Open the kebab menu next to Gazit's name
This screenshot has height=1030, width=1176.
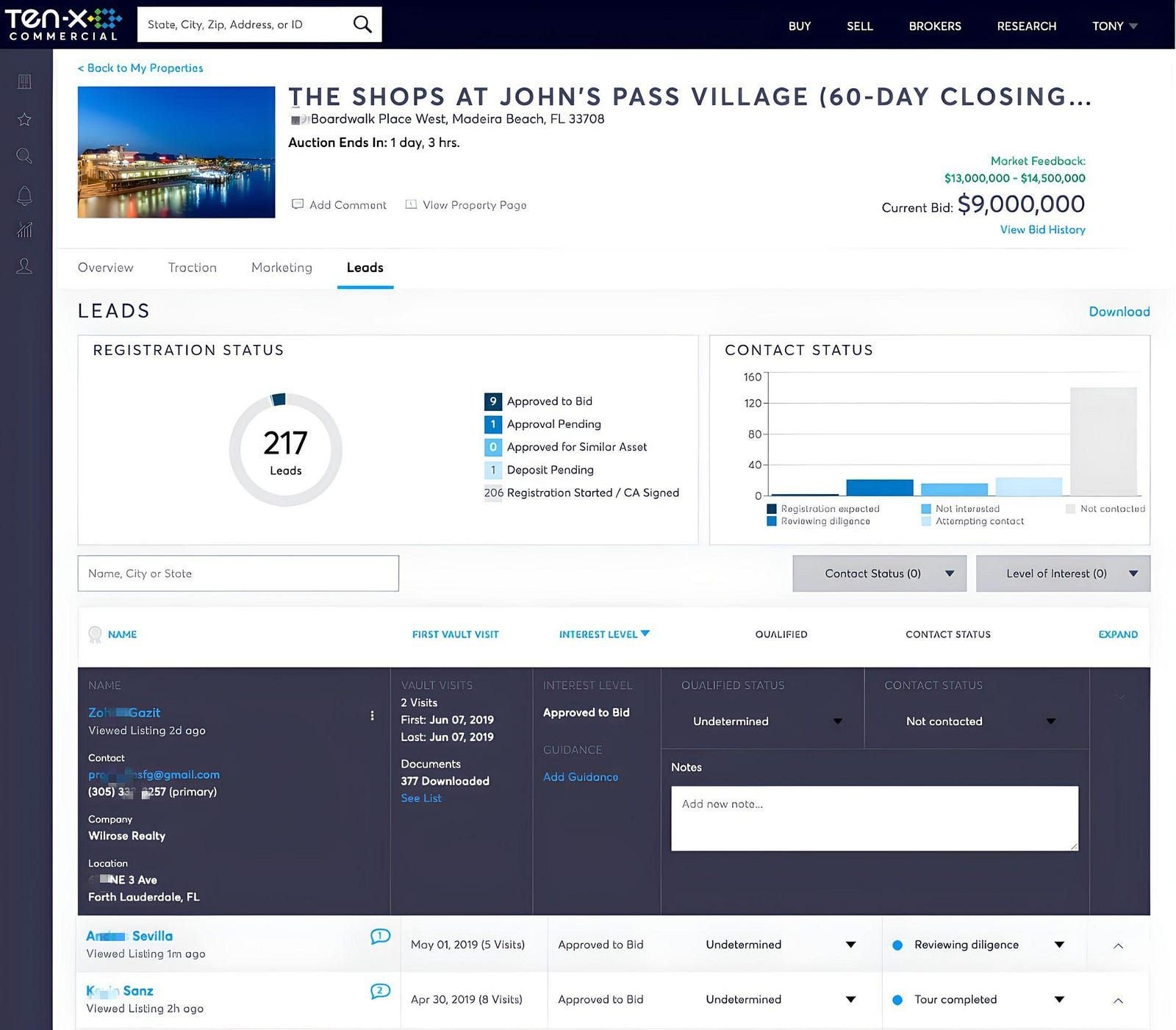373,715
